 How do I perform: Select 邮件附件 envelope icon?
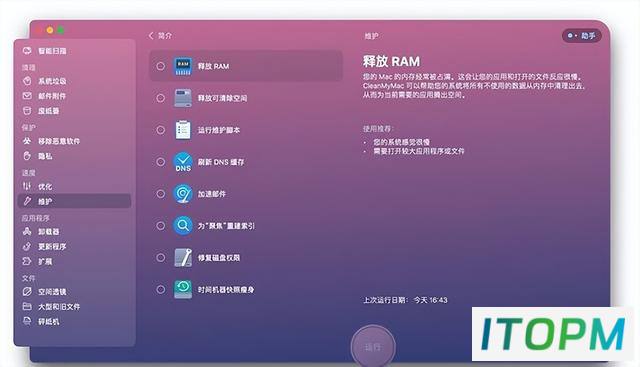click(27, 96)
